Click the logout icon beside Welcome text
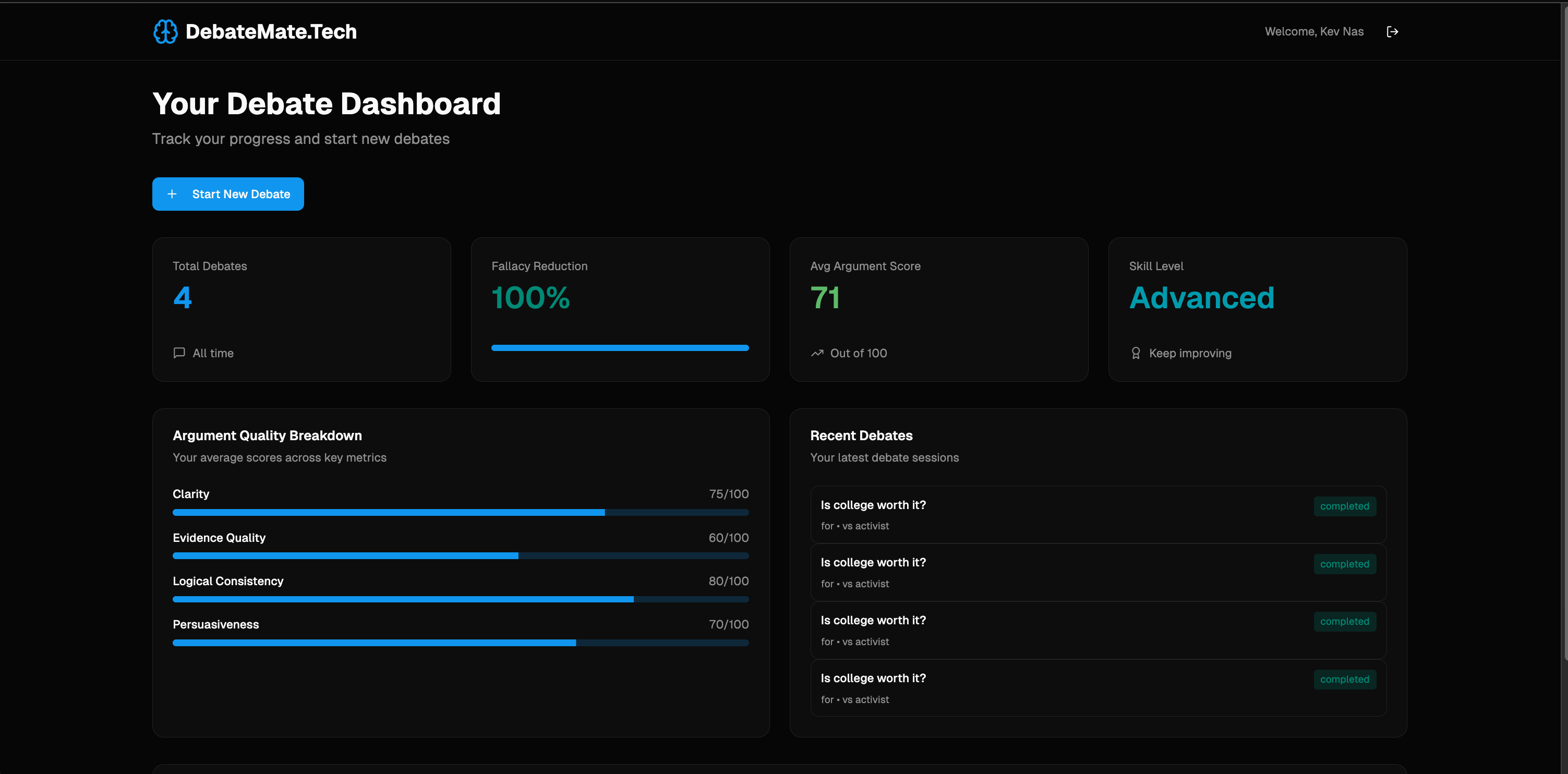 (1392, 32)
